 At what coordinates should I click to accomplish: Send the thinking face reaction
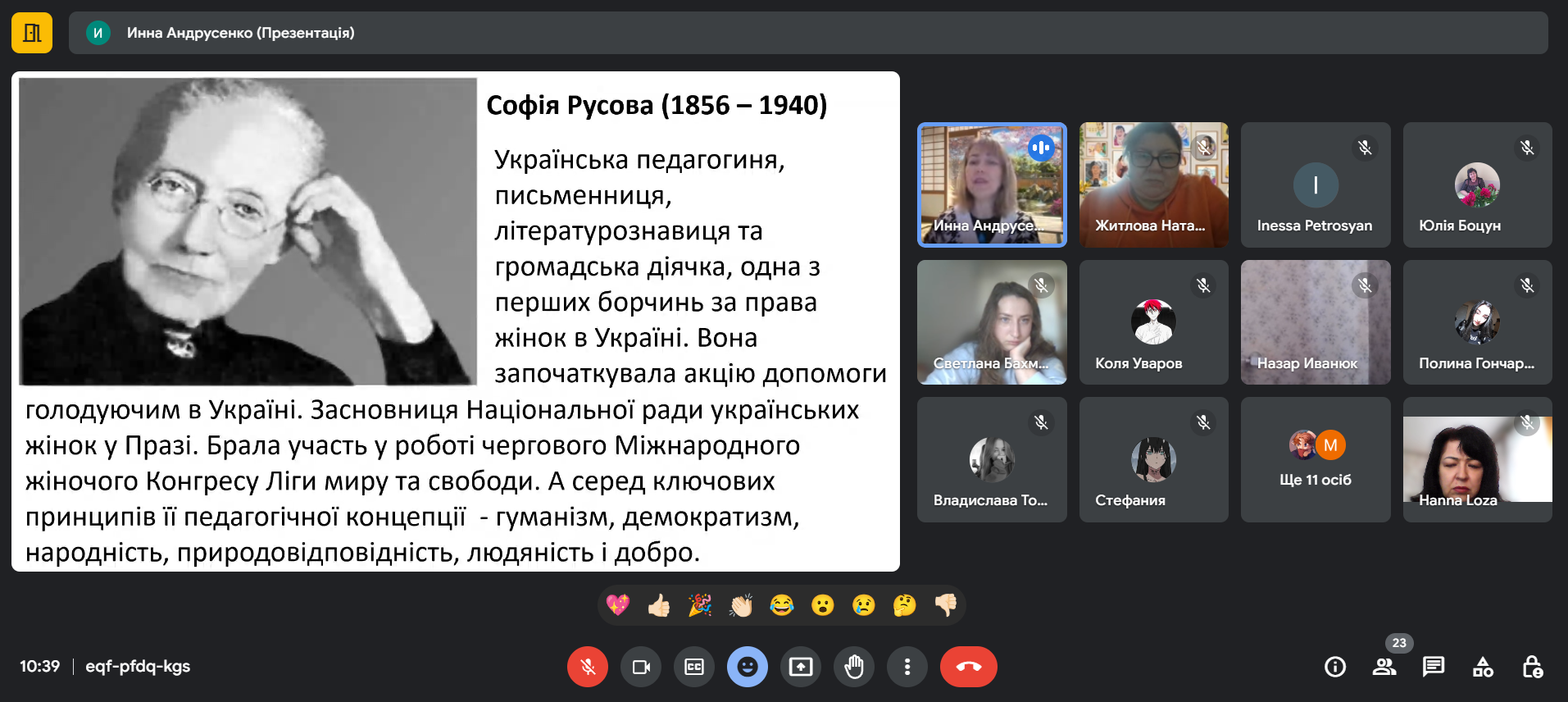pyautogui.click(x=904, y=605)
